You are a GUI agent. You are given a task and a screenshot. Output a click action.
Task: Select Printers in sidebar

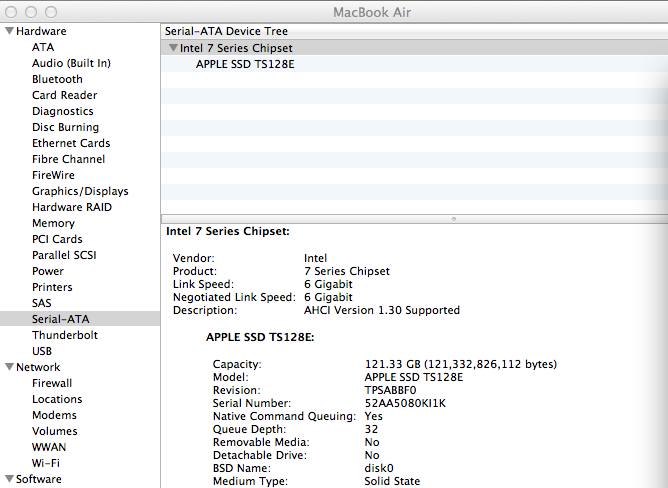click(x=52, y=287)
